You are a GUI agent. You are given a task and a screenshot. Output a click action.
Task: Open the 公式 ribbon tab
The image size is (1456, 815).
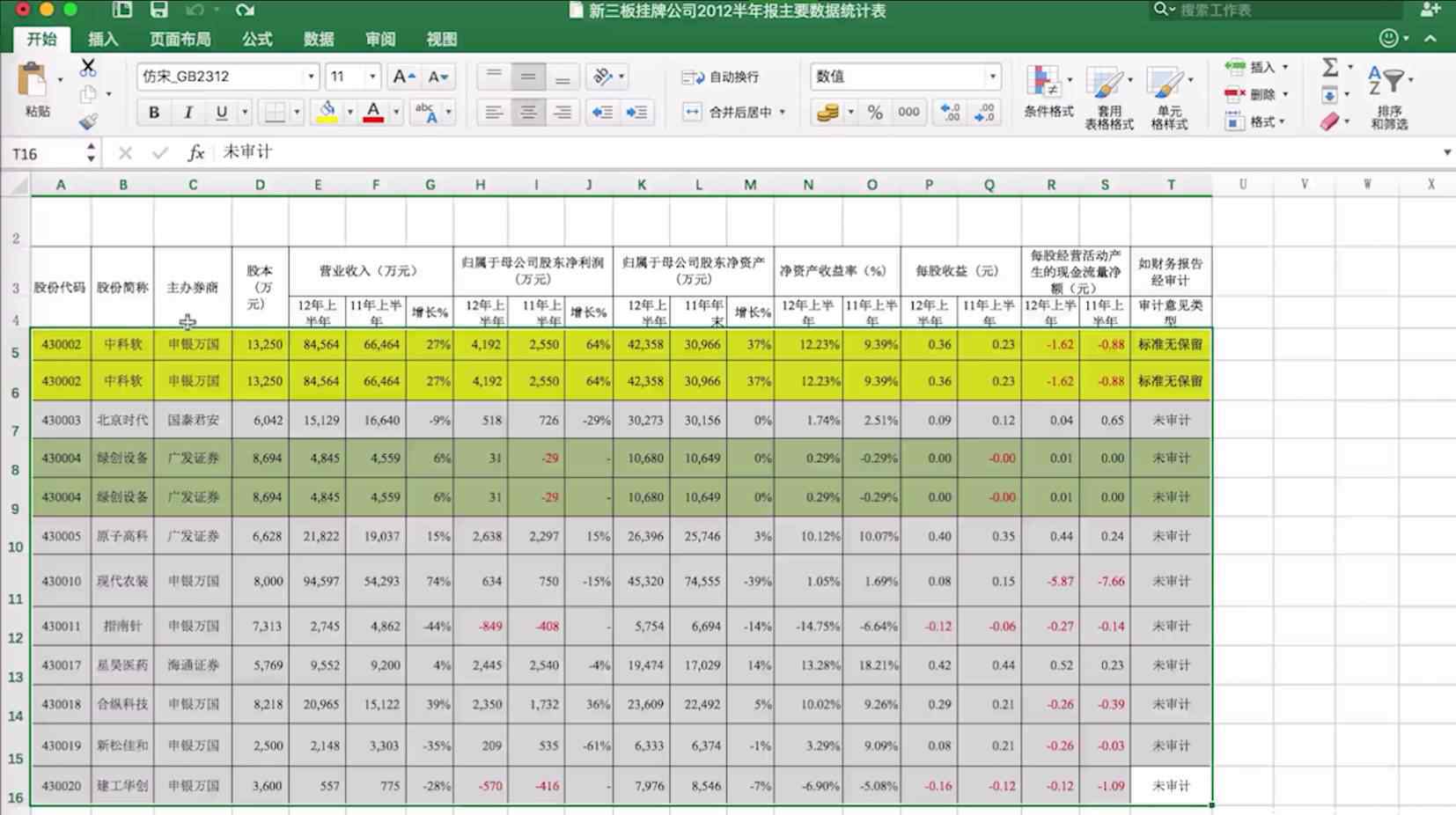coord(257,39)
